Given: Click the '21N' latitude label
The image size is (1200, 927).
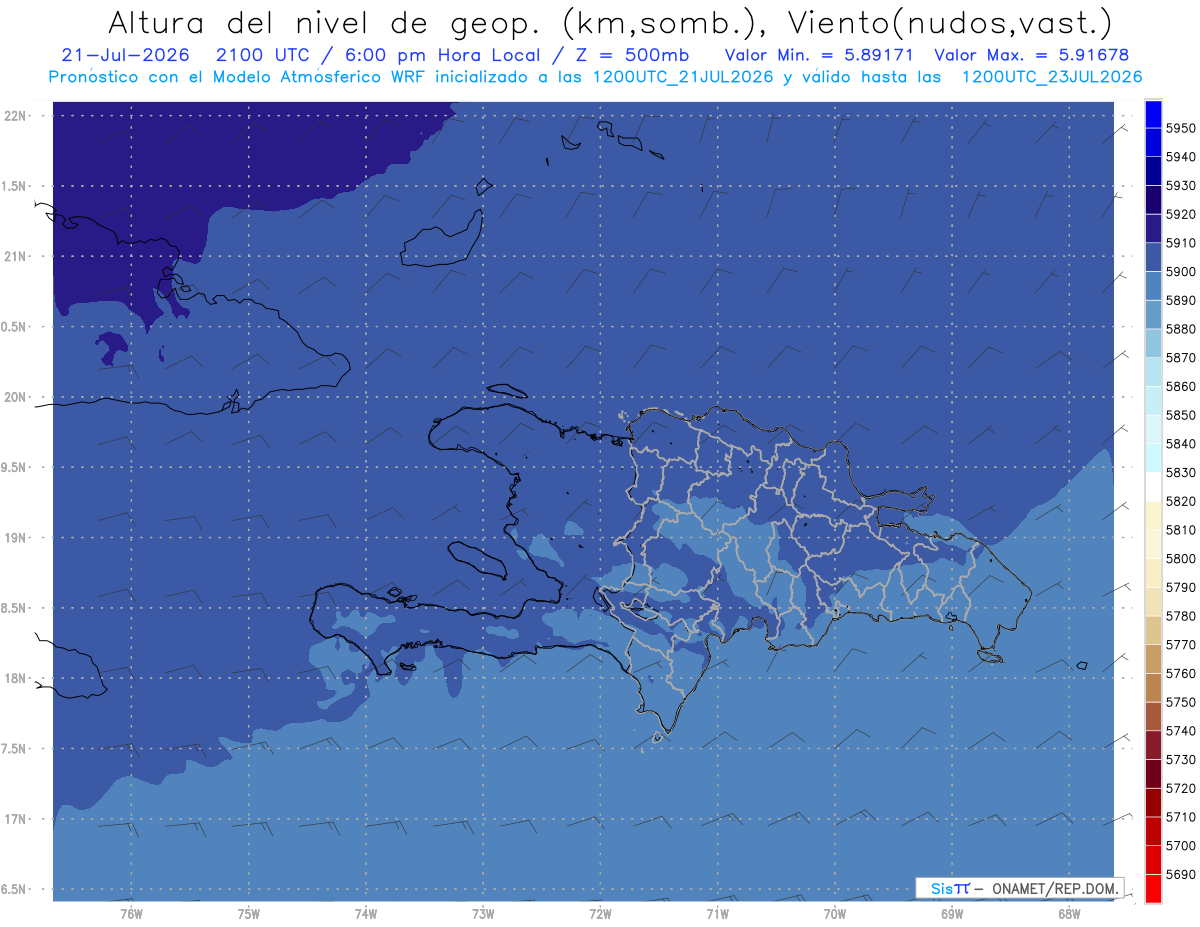Looking at the screenshot, I should point(14,256).
